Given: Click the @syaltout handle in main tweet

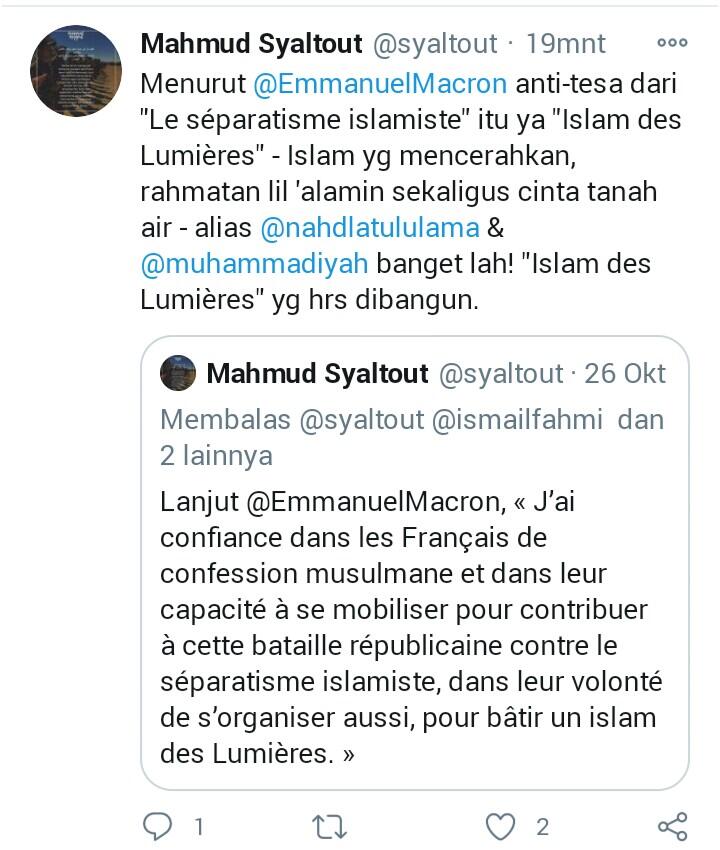Looking at the screenshot, I should (x=435, y=44).
